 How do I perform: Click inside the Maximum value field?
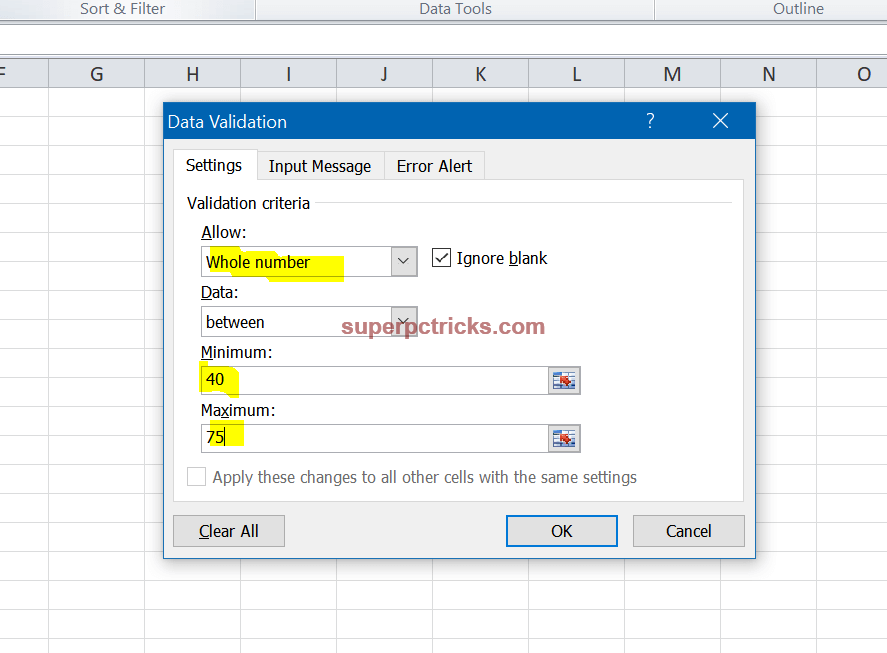pos(370,438)
